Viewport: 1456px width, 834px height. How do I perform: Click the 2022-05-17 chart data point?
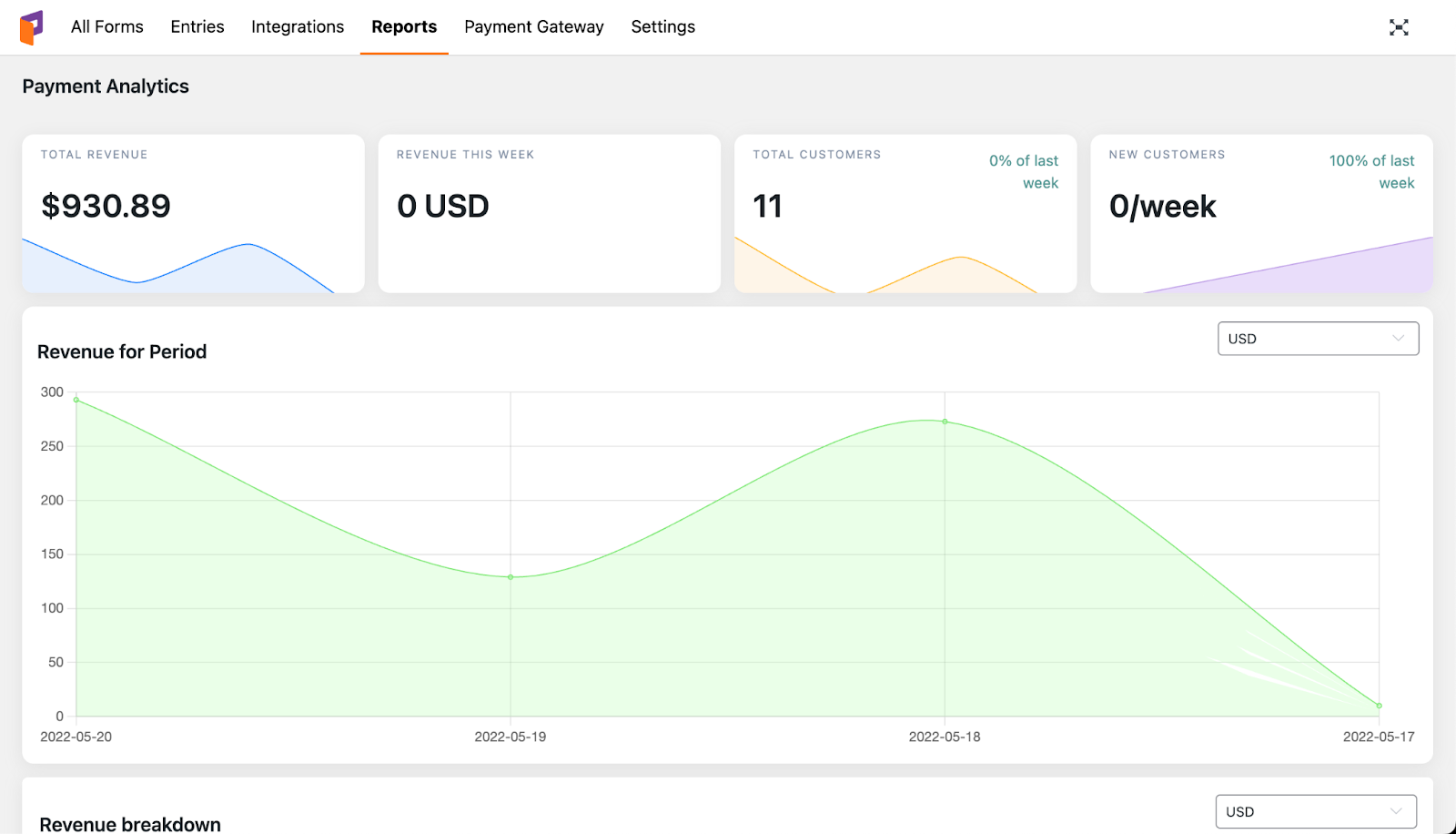coord(1380,706)
